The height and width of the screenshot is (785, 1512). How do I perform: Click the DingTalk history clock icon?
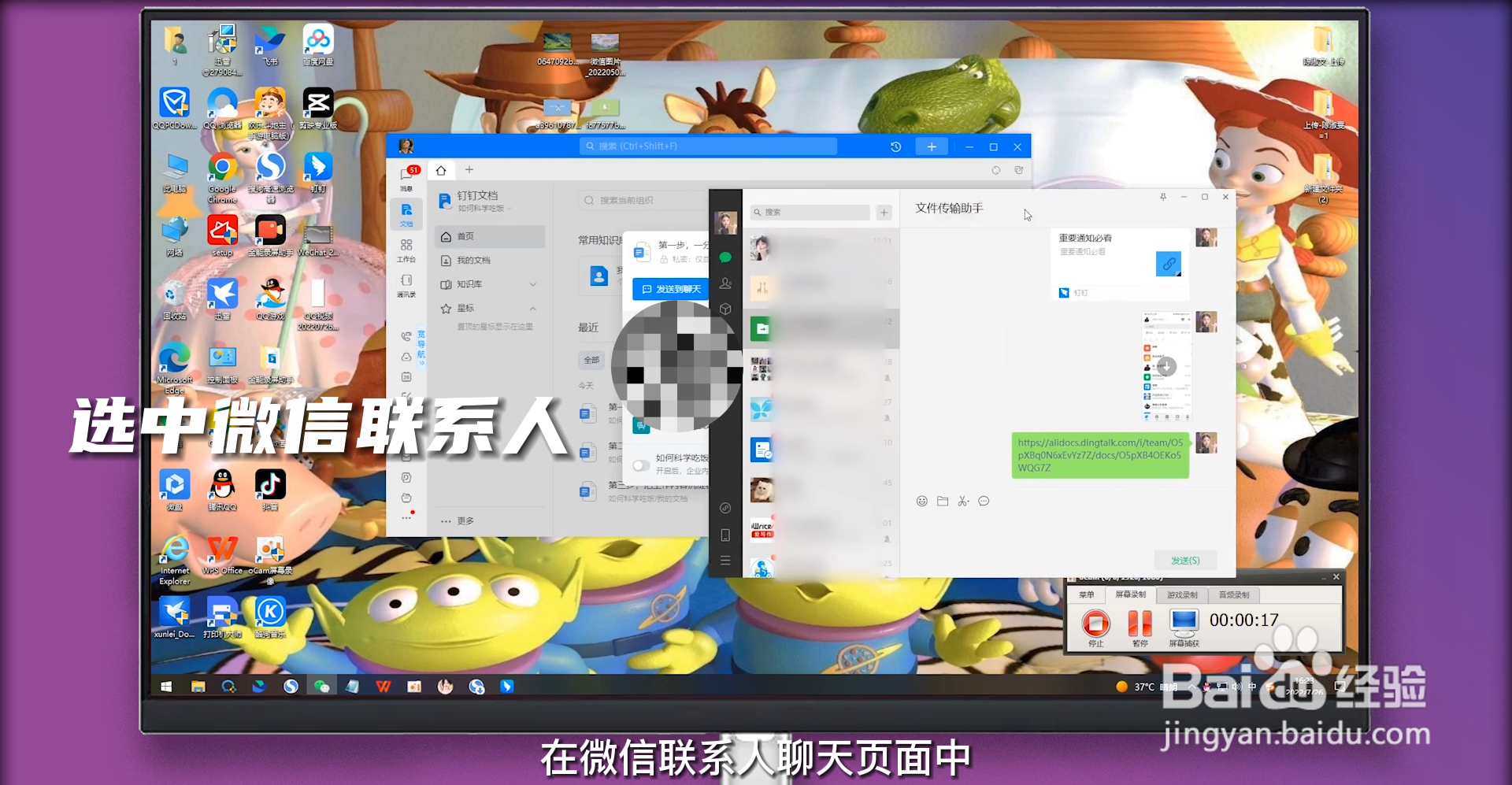[895, 146]
